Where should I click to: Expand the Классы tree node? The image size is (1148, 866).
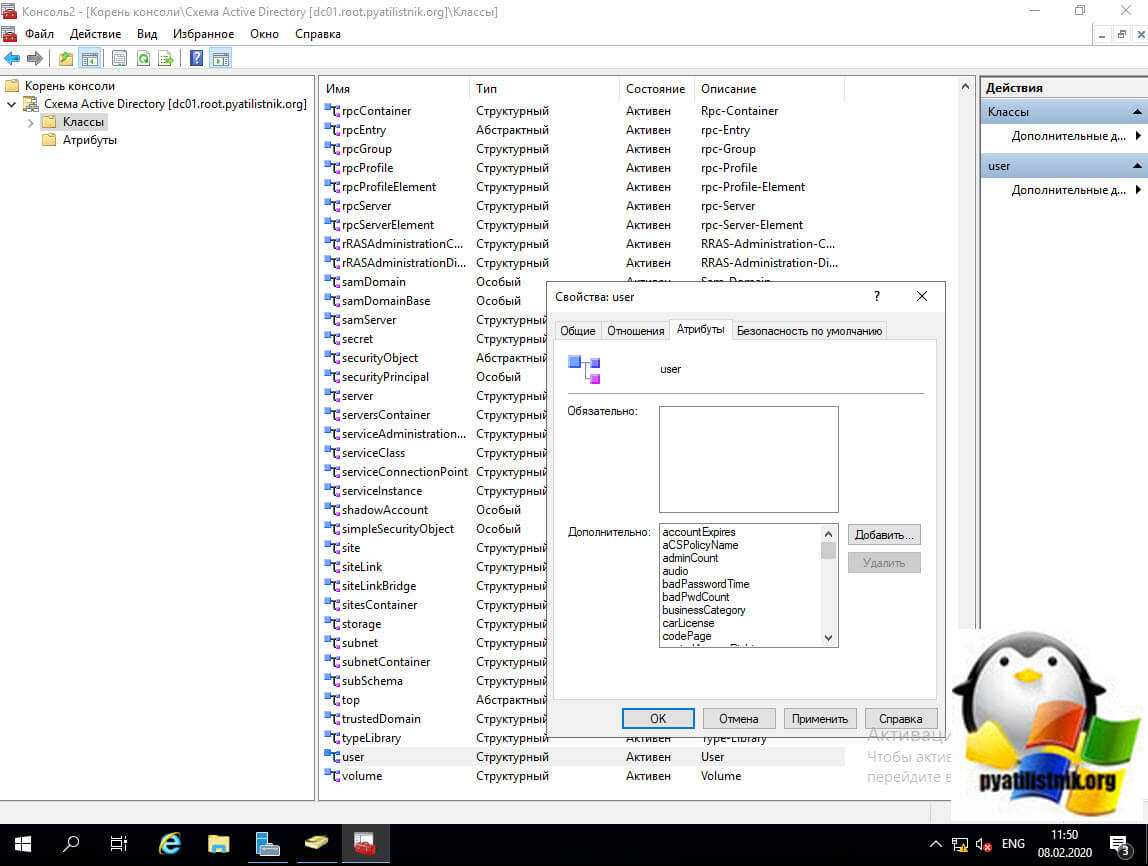click(30, 123)
